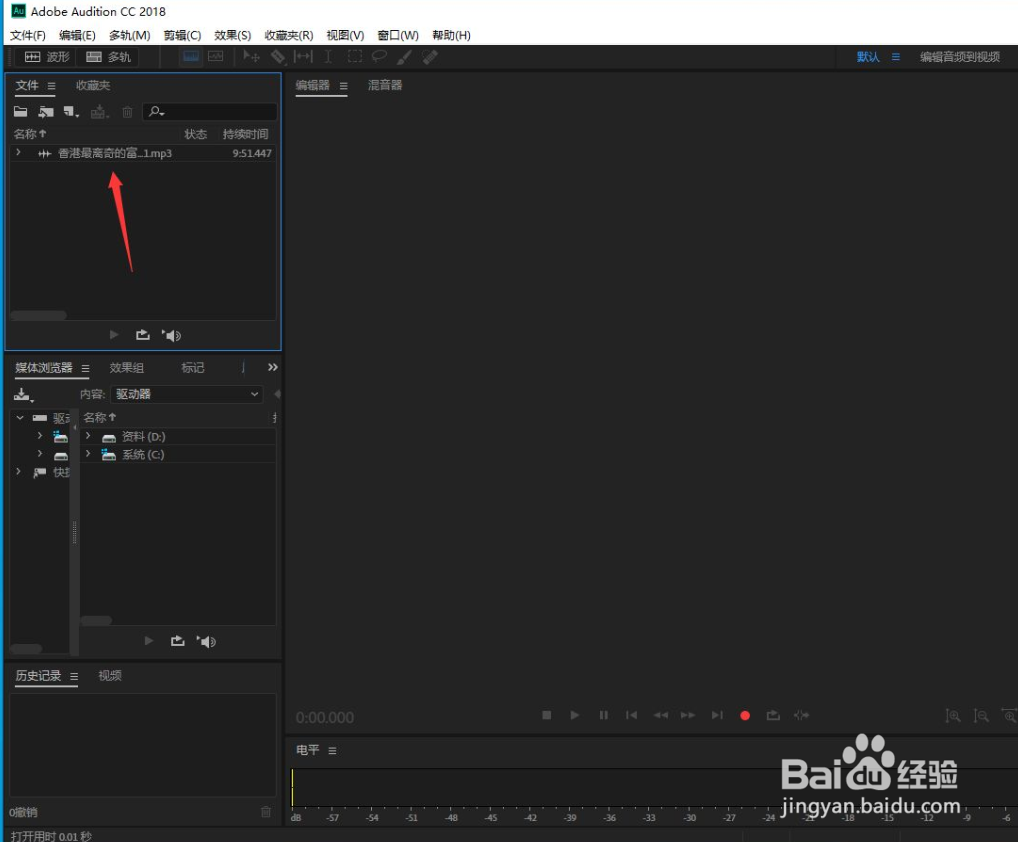Select the Marquee Selection tool
1018x842 pixels.
click(x=354, y=56)
